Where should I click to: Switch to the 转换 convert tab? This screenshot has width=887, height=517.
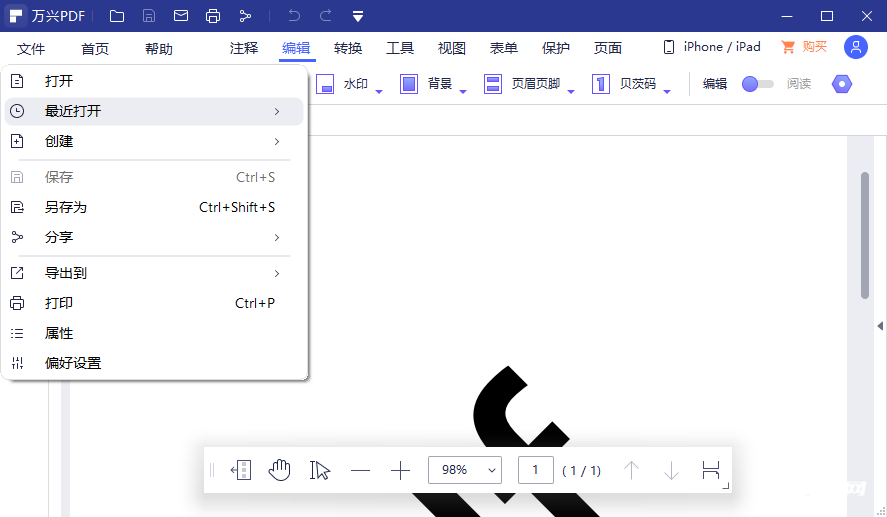pyautogui.click(x=348, y=48)
